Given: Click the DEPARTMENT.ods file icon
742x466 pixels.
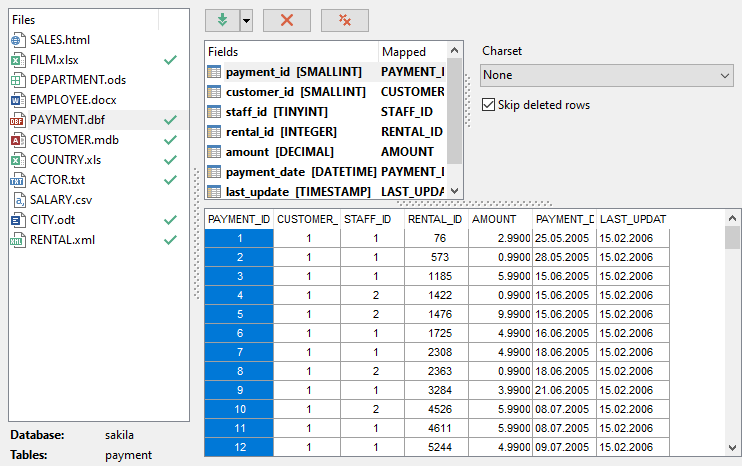Looking at the screenshot, I should pos(17,80).
